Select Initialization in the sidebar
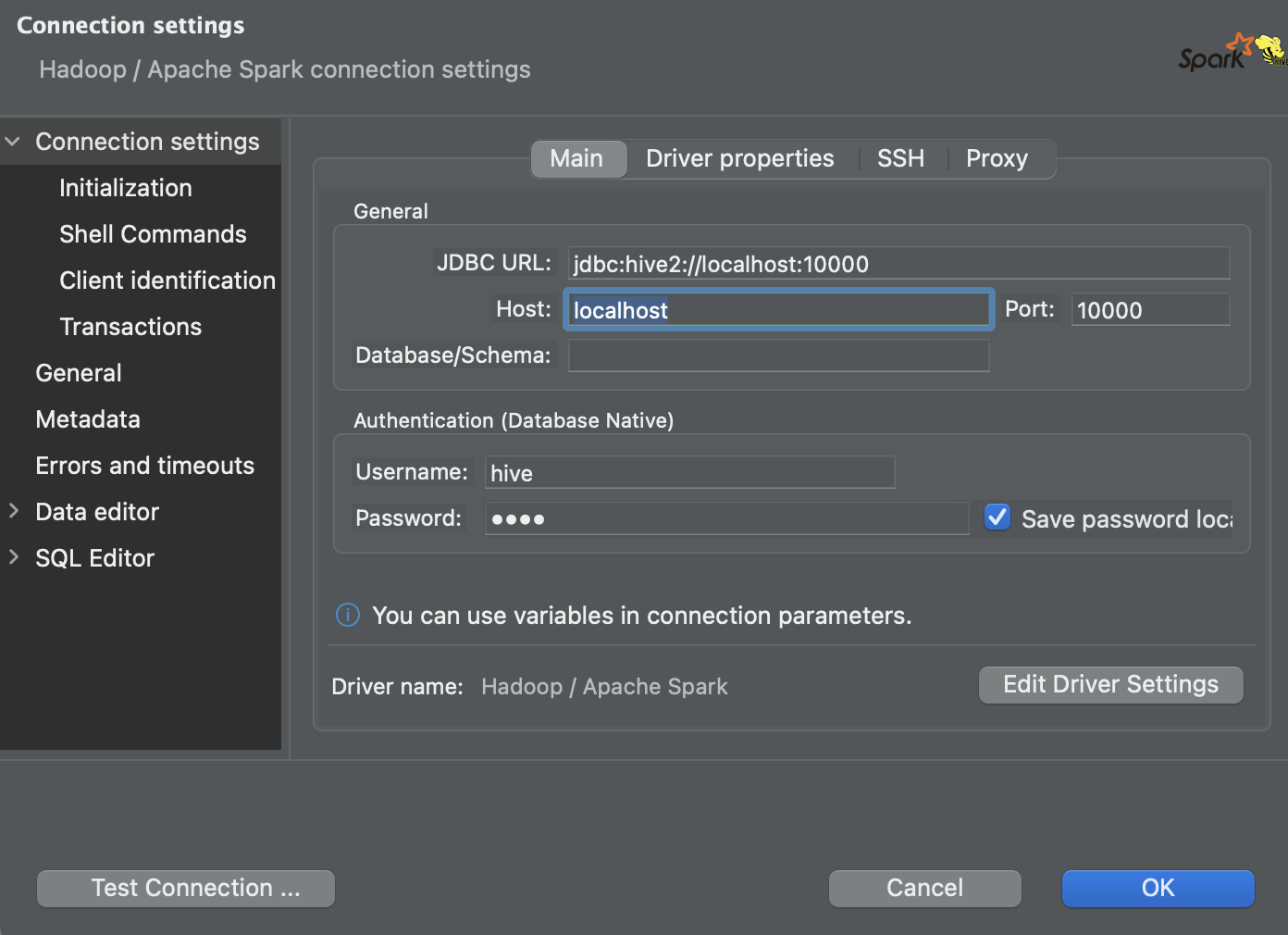1288x935 pixels. coord(126,188)
